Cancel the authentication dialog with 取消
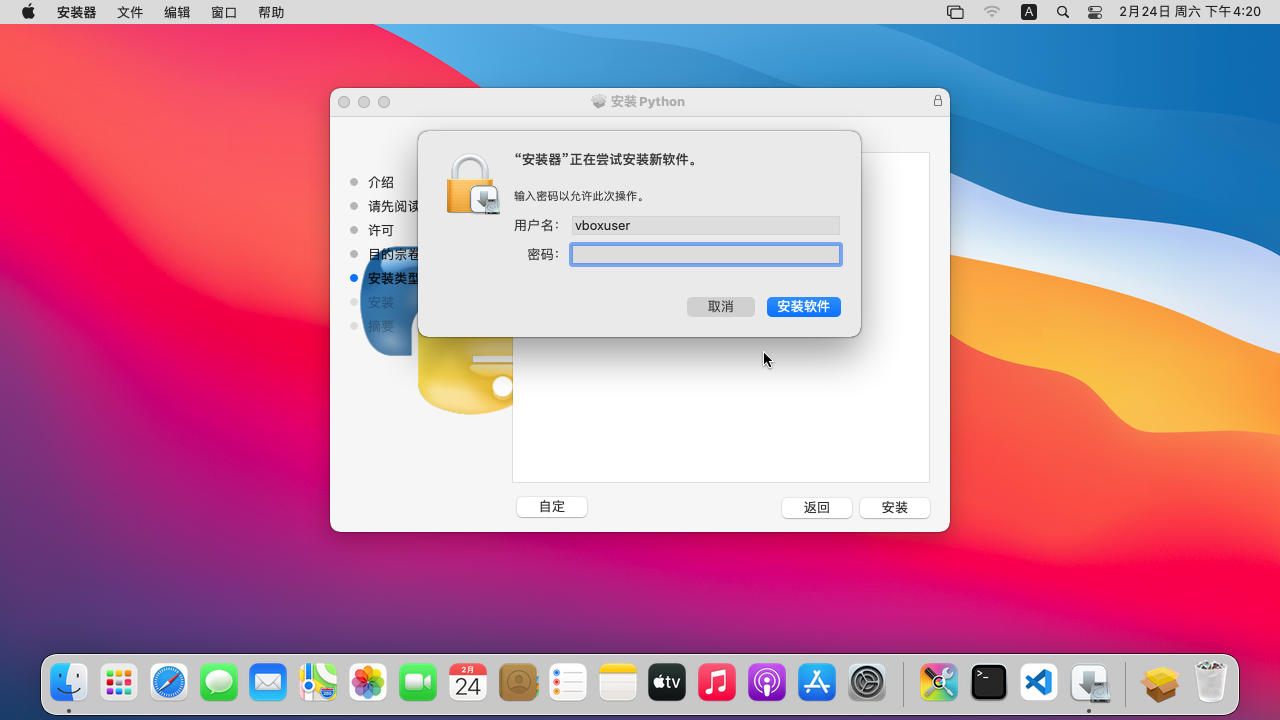Image resolution: width=1280 pixels, height=720 pixels. 721,307
